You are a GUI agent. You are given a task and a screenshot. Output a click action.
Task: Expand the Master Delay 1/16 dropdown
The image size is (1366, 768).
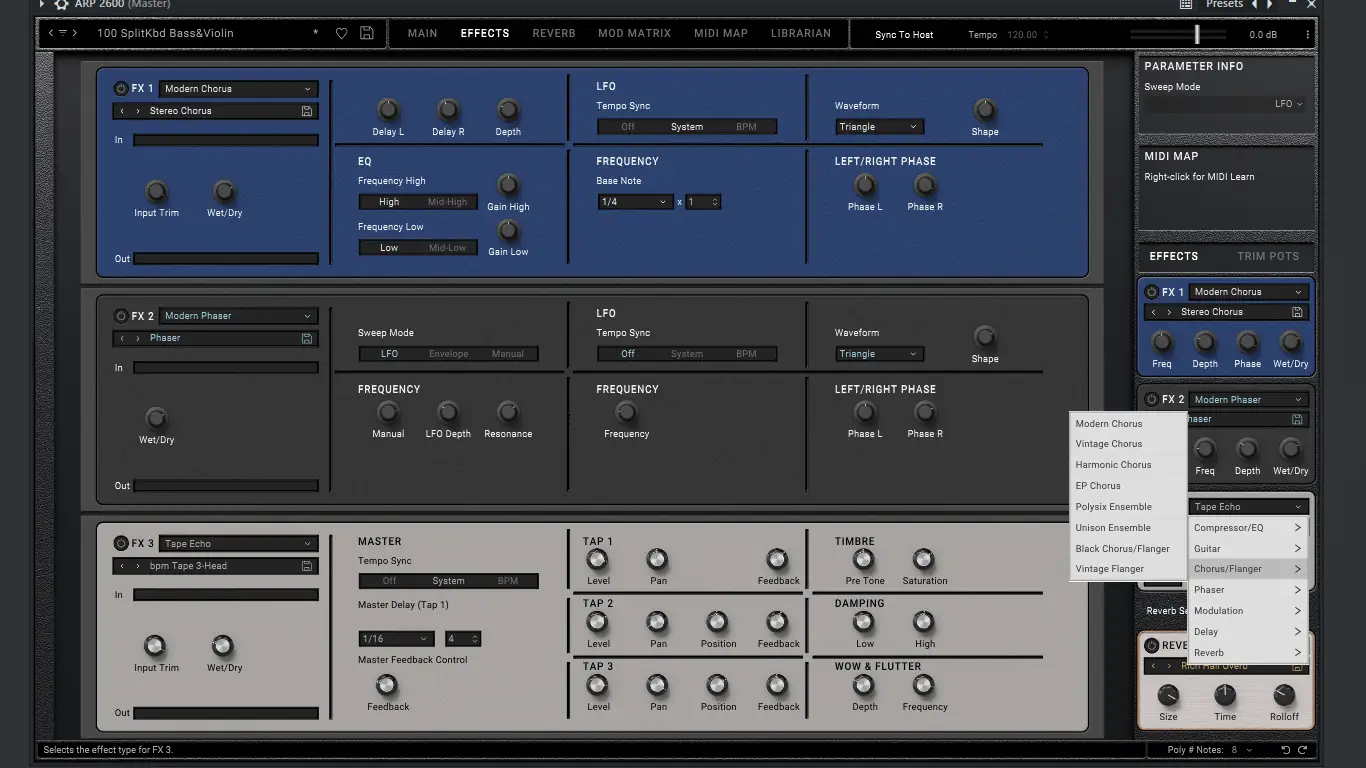click(395, 639)
